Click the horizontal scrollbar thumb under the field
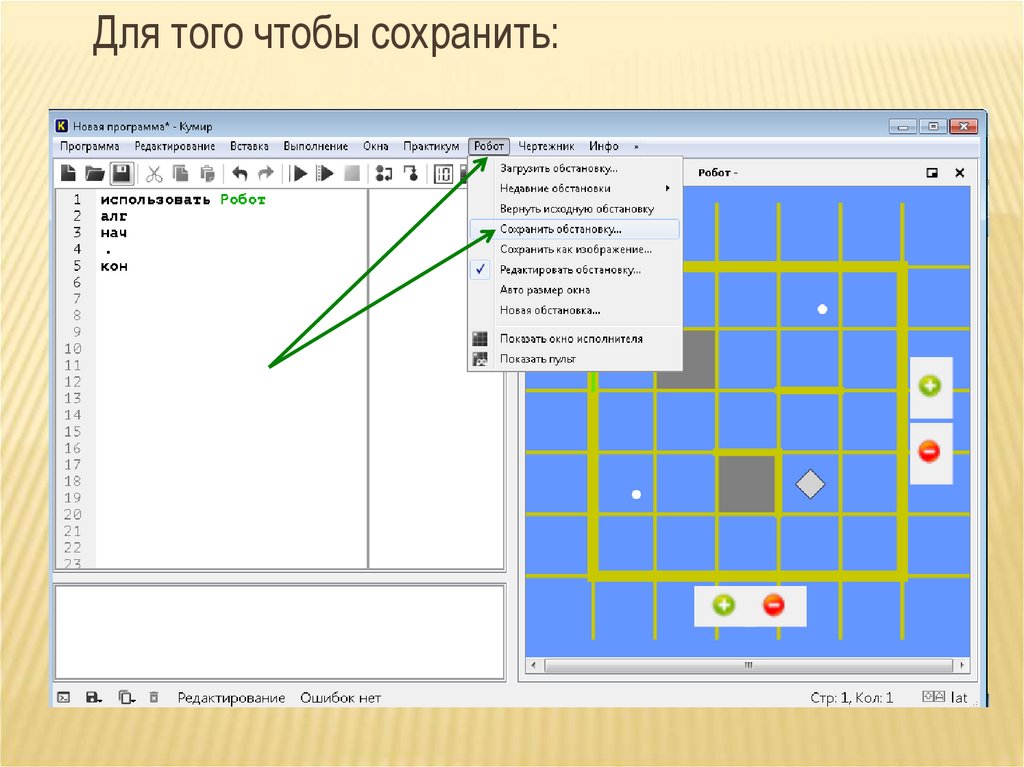Image resolution: width=1024 pixels, height=767 pixels. [x=748, y=665]
